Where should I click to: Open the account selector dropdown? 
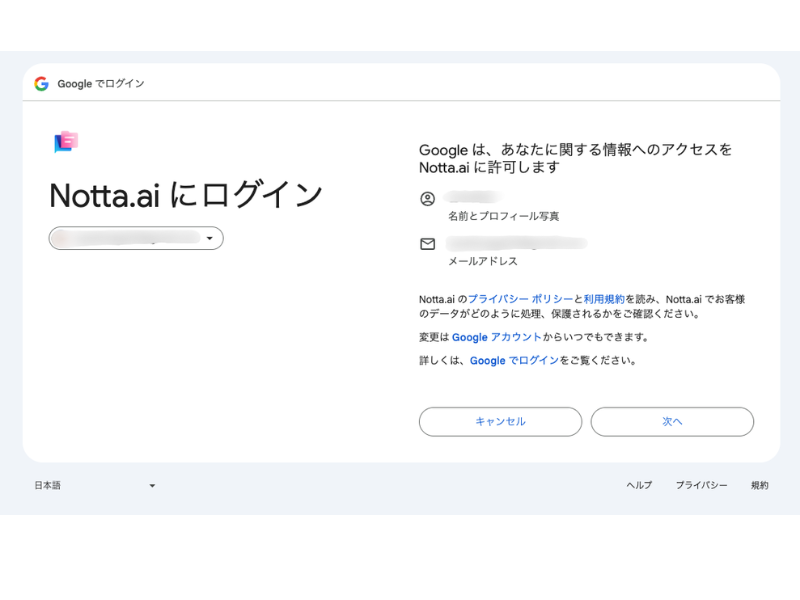135,238
